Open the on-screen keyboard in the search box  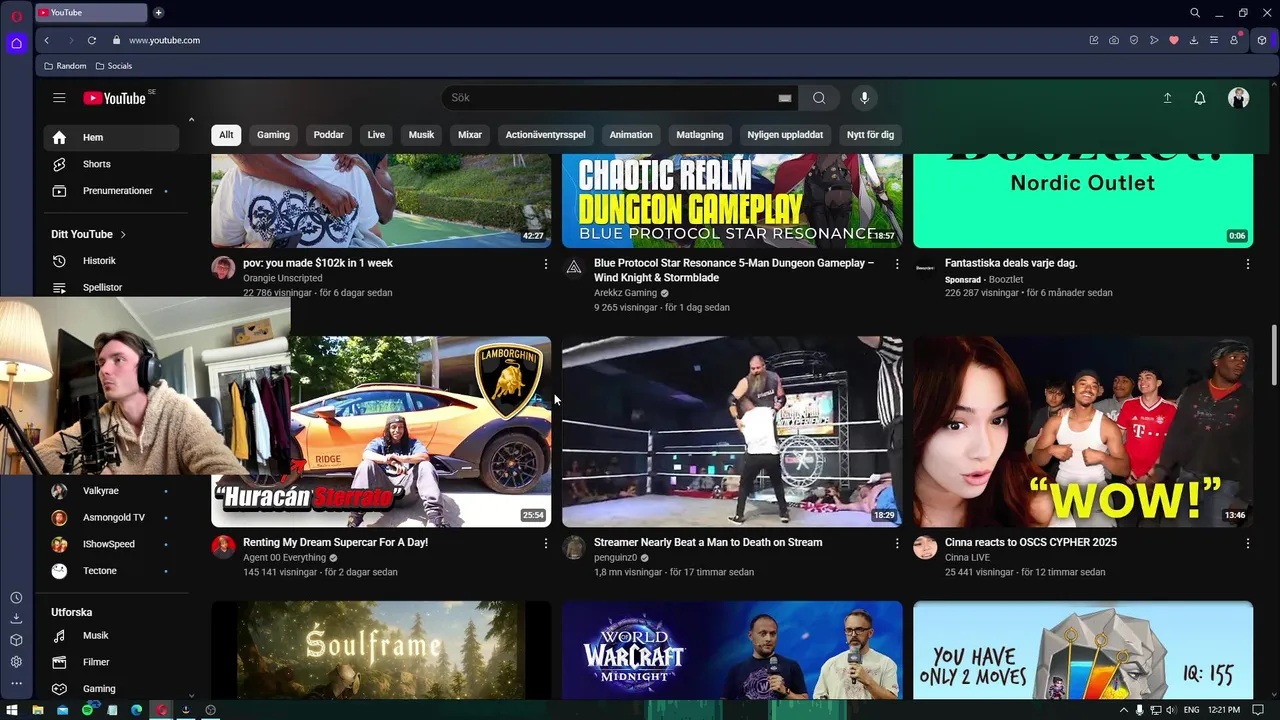point(785,98)
